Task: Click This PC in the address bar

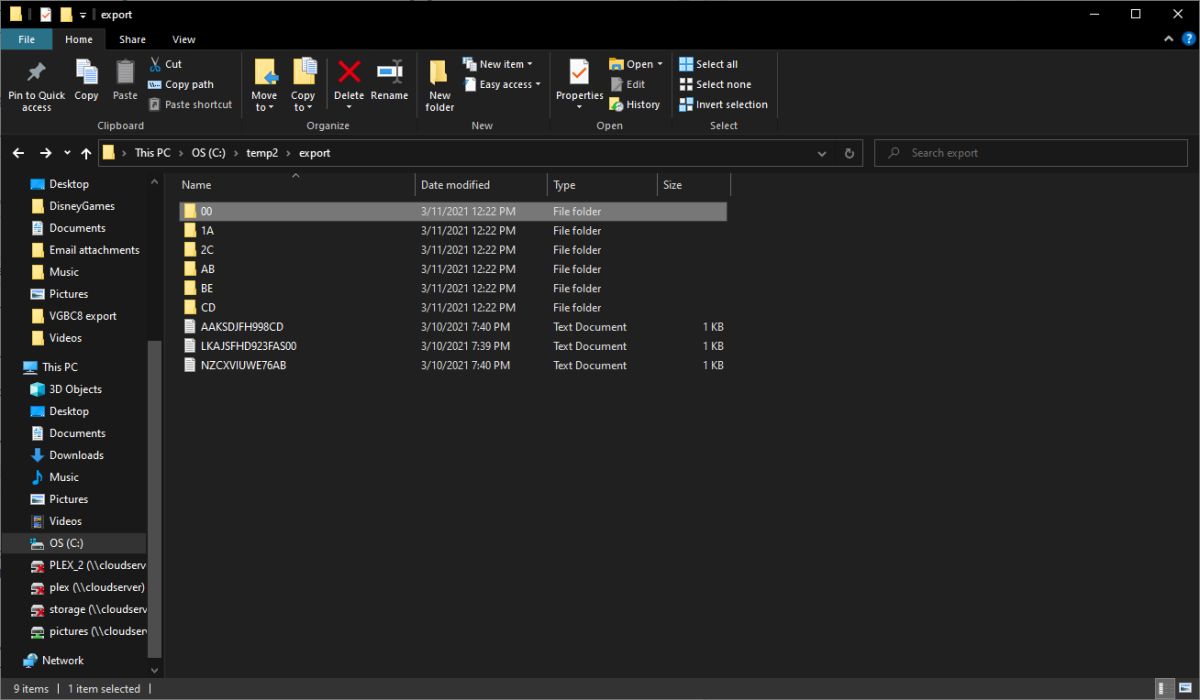Action: [152, 153]
